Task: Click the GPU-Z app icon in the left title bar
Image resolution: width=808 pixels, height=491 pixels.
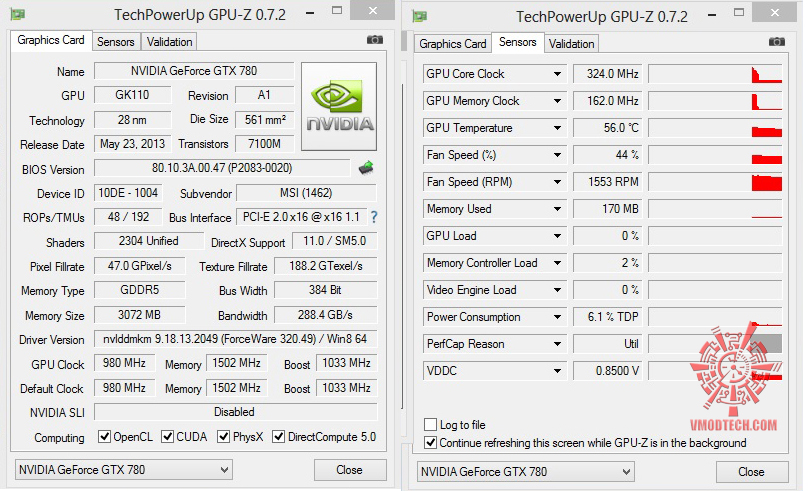Action: pyautogui.click(x=18, y=14)
